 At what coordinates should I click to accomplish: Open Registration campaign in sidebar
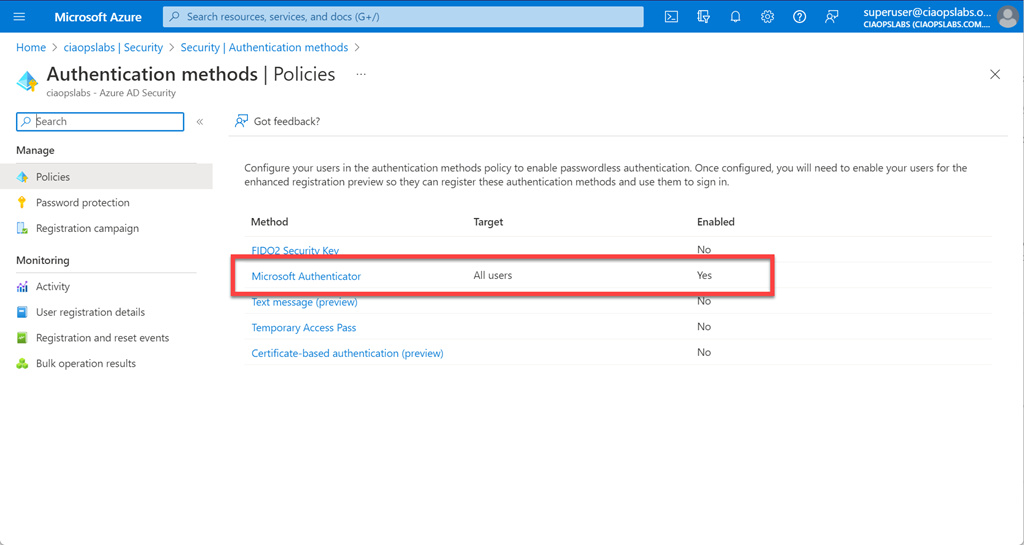(x=87, y=229)
